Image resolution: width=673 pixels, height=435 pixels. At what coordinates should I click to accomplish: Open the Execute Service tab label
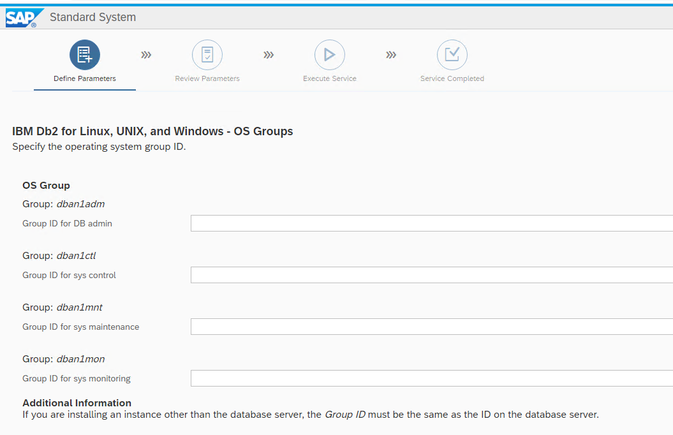coord(330,79)
